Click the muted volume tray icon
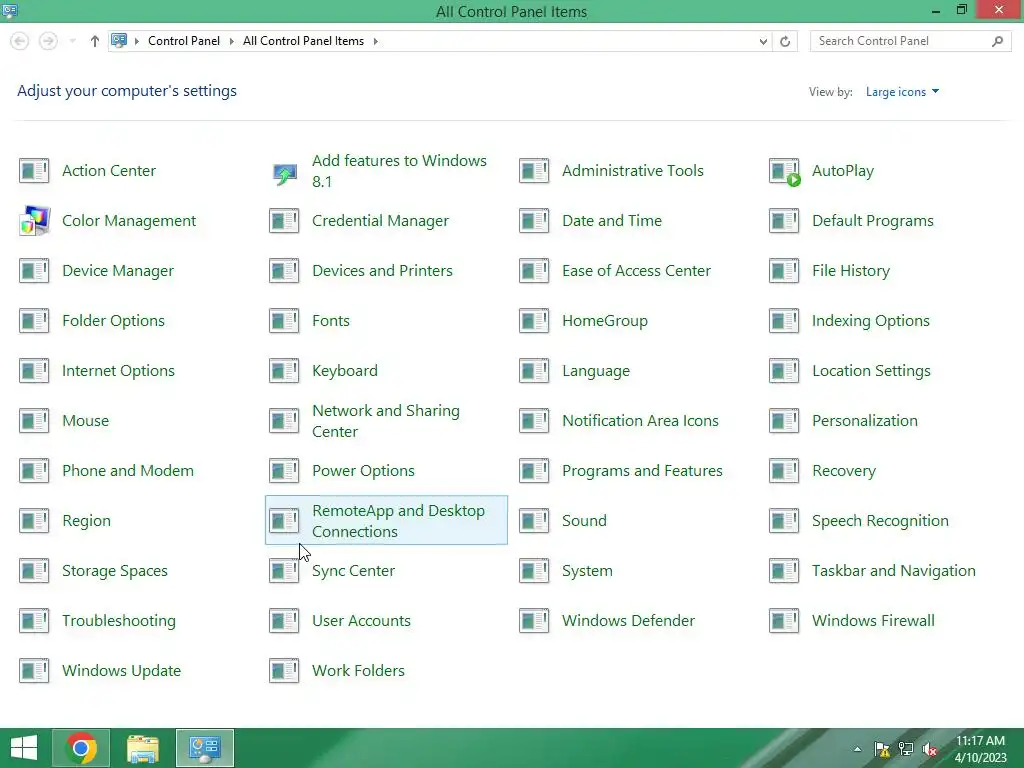The width and height of the screenshot is (1024, 768). tap(930, 750)
